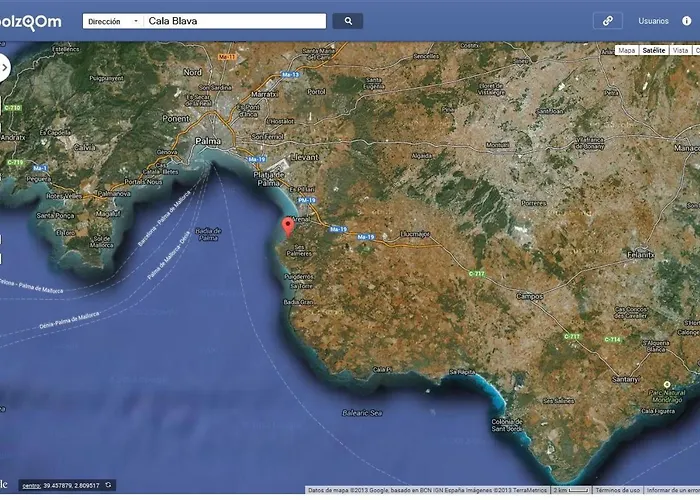Image resolution: width=700 pixels, height=500 pixels.
Task: Click the Felanitx town label
Action: [x=641, y=254]
